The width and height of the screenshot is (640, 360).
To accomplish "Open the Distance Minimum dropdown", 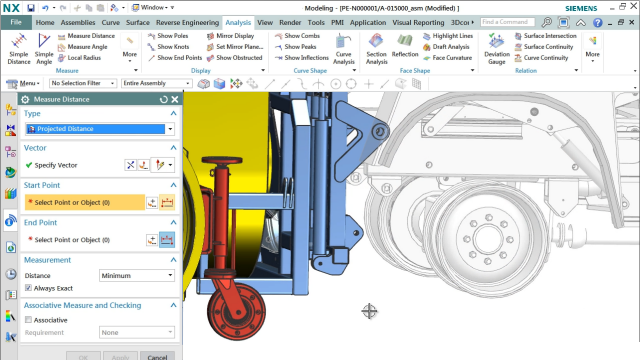I will (x=137, y=276).
